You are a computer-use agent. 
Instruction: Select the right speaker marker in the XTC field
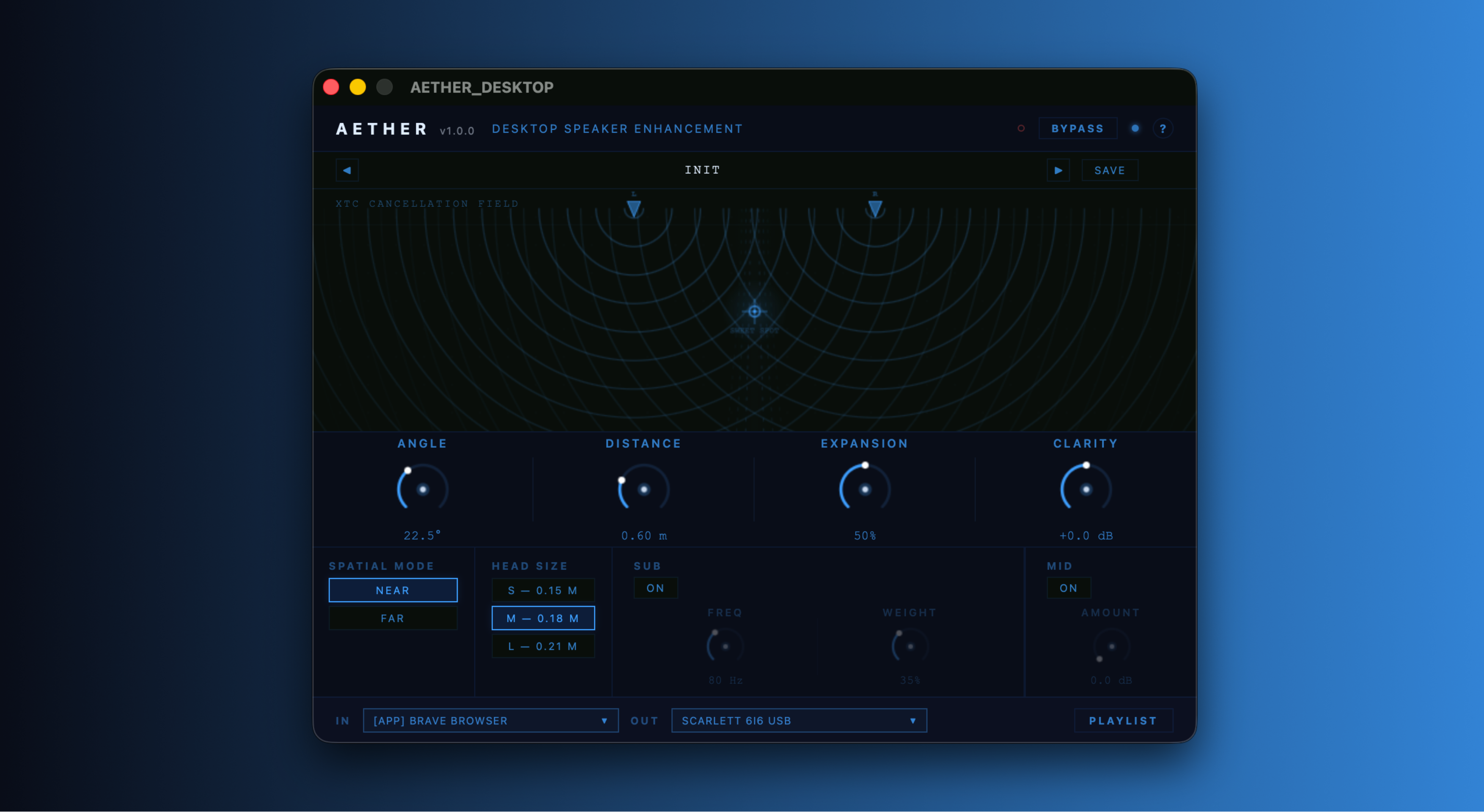pos(875,209)
